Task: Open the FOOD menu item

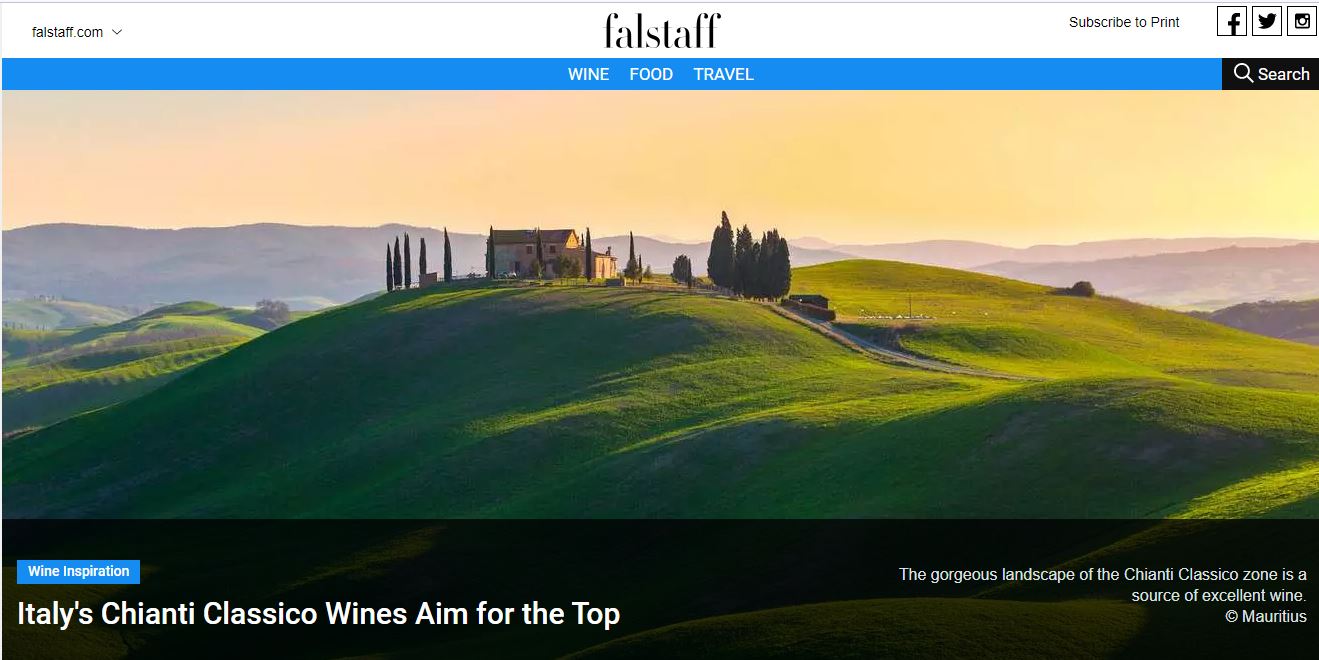Action: click(x=651, y=74)
